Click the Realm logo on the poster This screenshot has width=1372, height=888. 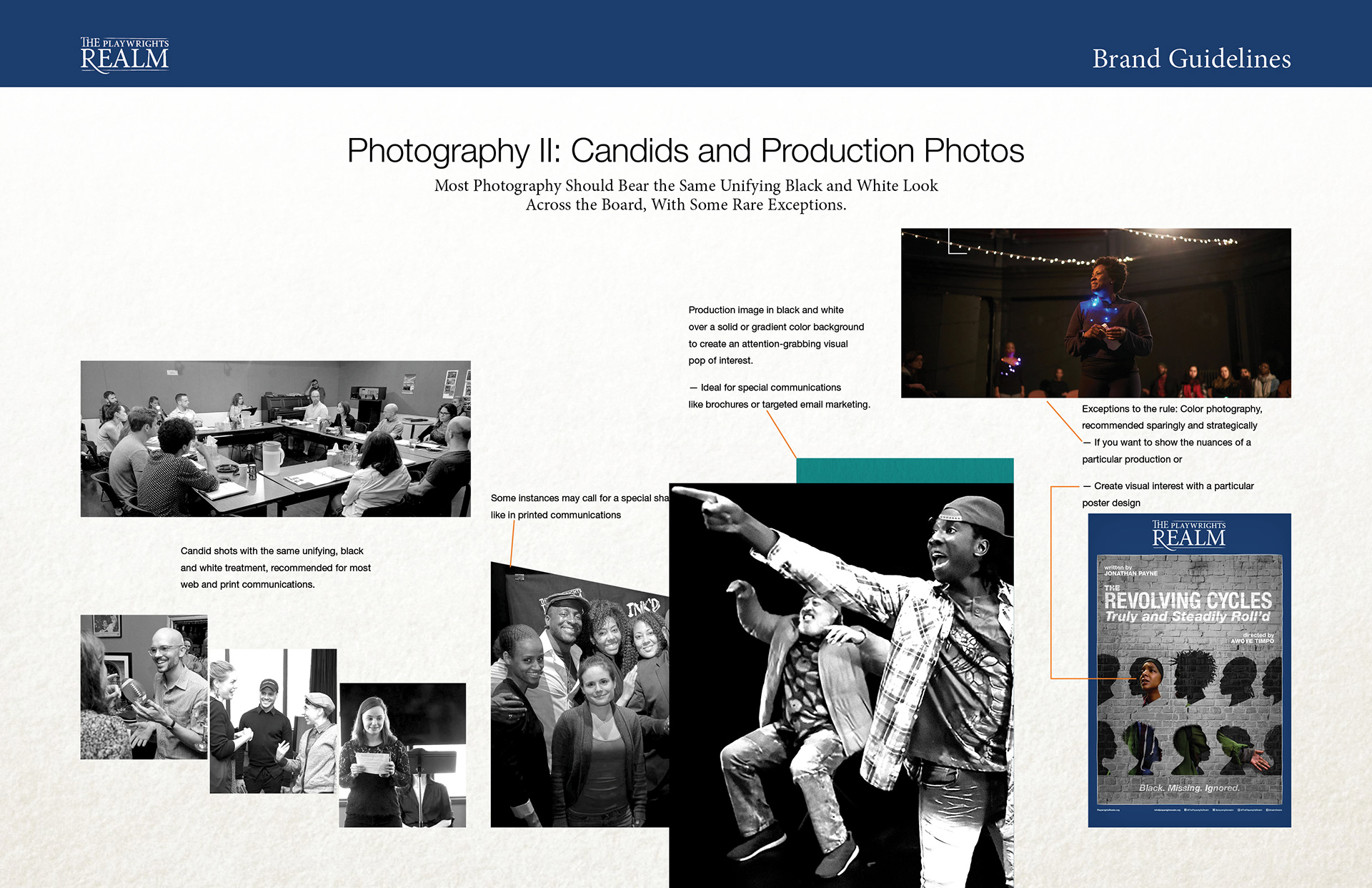coord(1189,535)
